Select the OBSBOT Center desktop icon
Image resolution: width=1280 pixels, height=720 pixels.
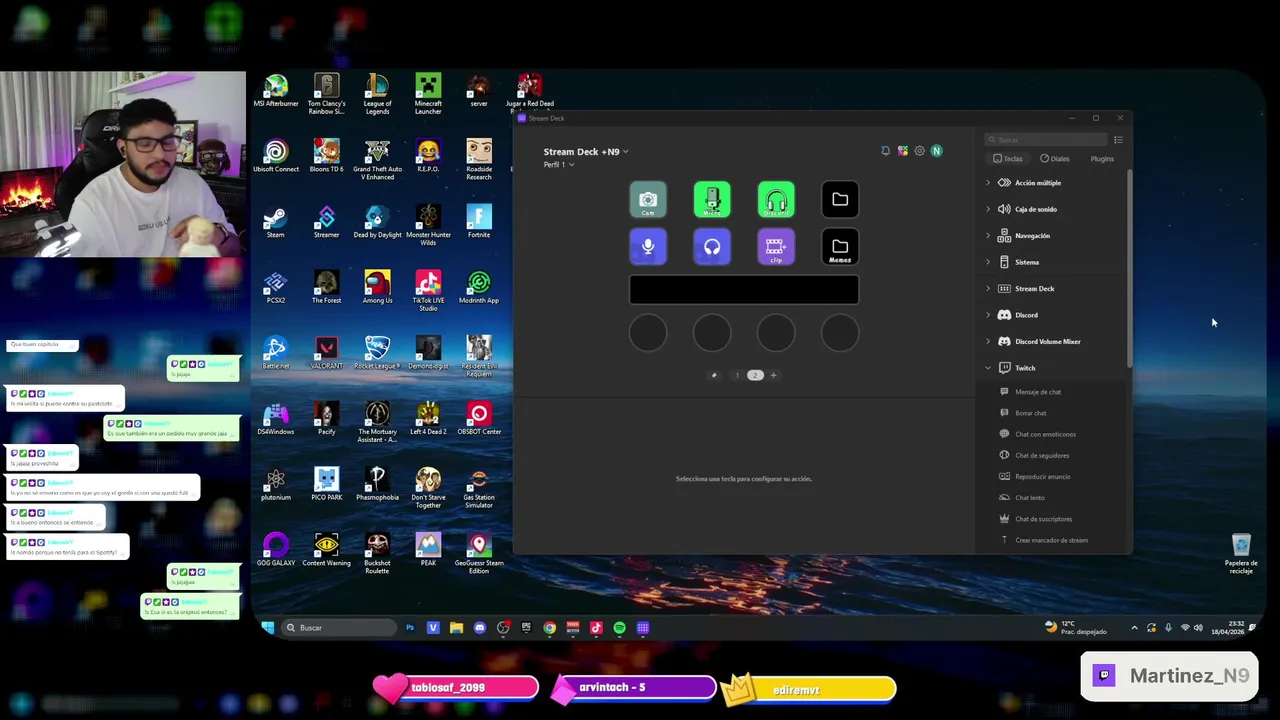point(479,419)
